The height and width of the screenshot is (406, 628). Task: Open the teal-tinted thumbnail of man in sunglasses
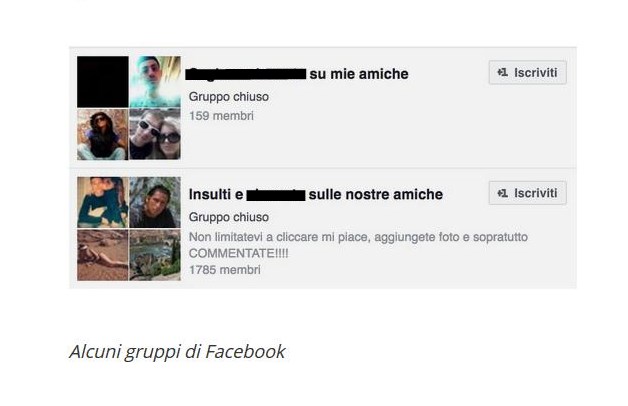point(155,82)
